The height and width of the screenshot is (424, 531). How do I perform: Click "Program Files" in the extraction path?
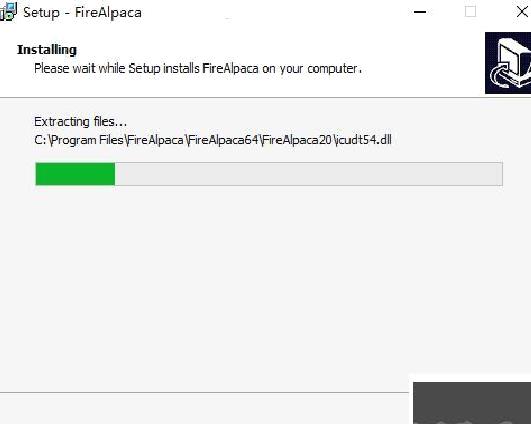tap(86, 140)
